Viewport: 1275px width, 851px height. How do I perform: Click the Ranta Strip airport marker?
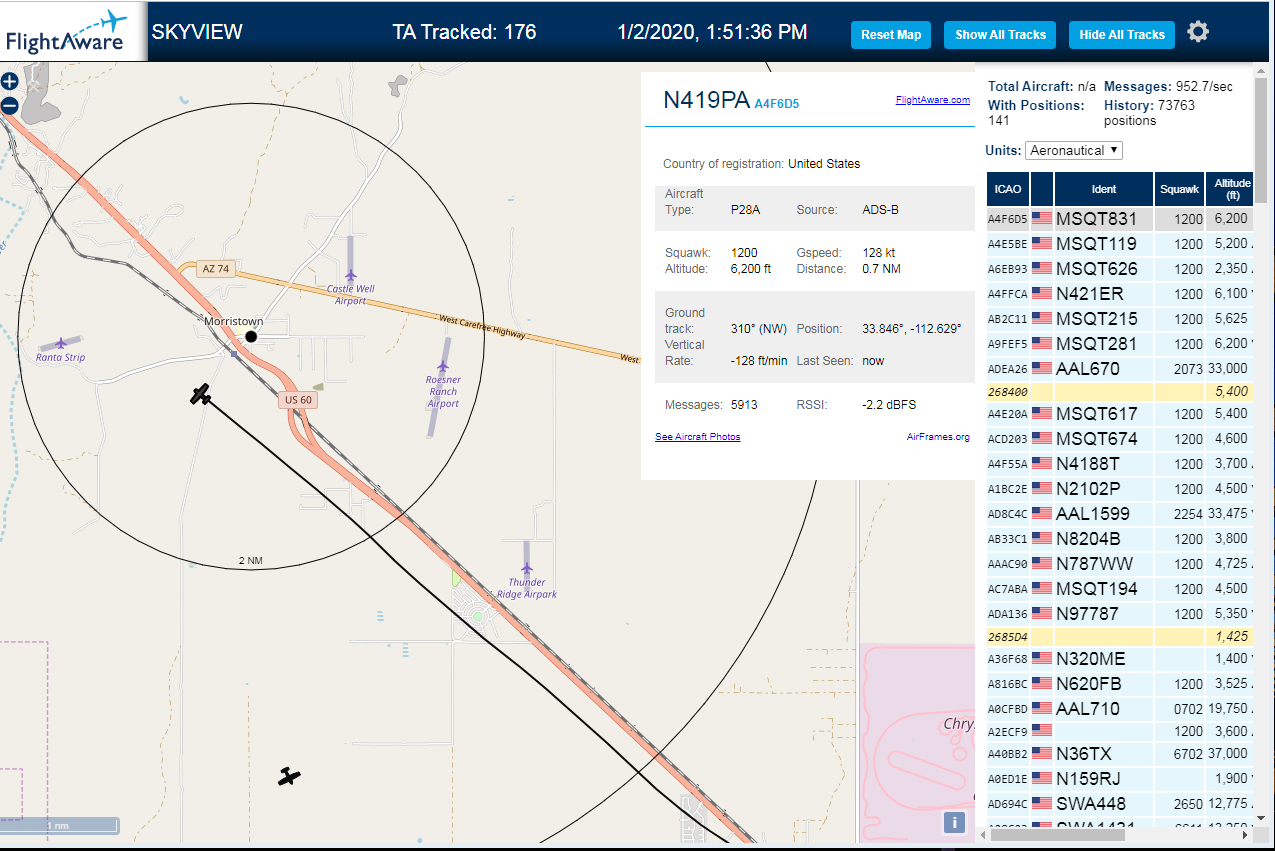click(61, 343)
